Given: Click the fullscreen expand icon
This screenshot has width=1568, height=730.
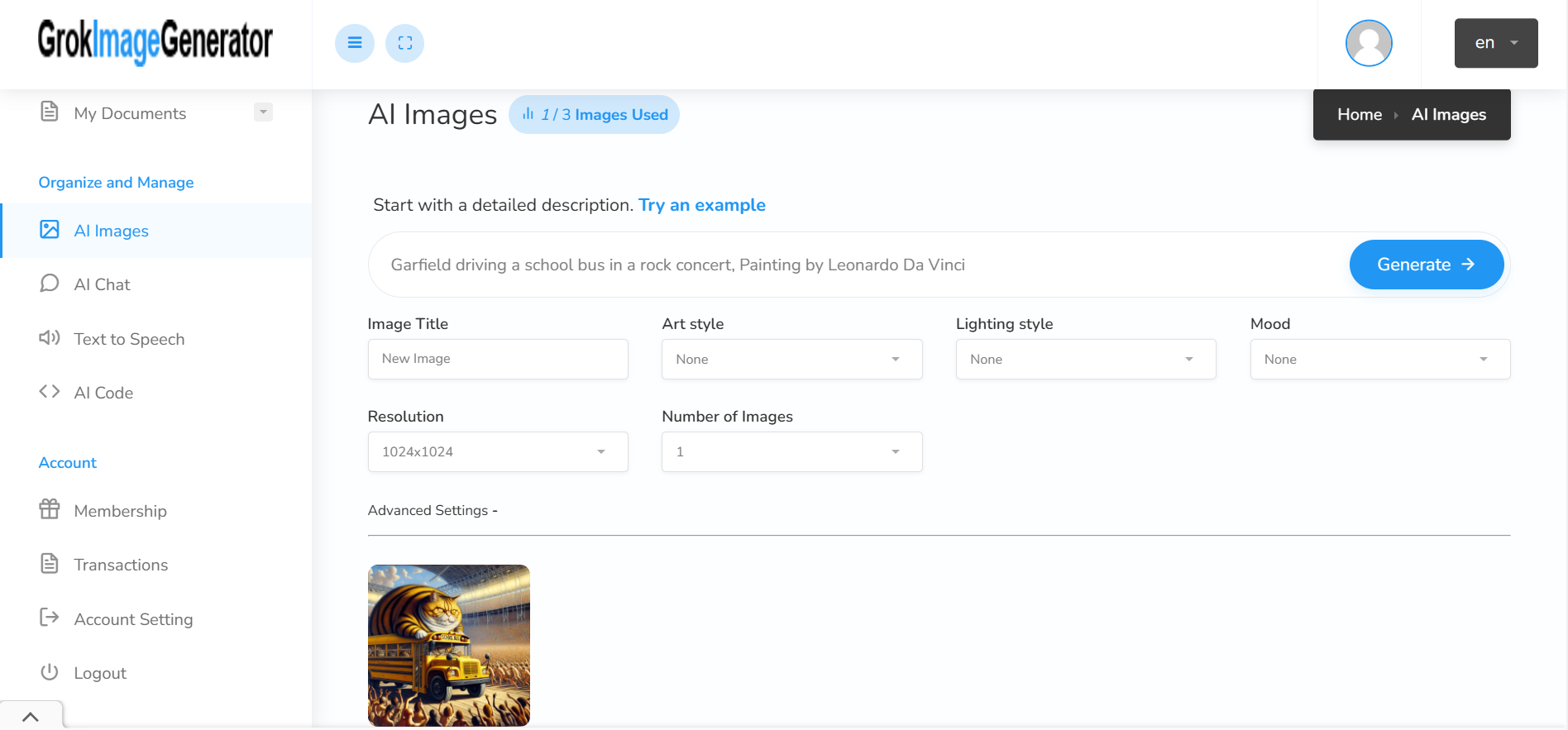Looking at the screenshot, I should (x=404, y=43).
